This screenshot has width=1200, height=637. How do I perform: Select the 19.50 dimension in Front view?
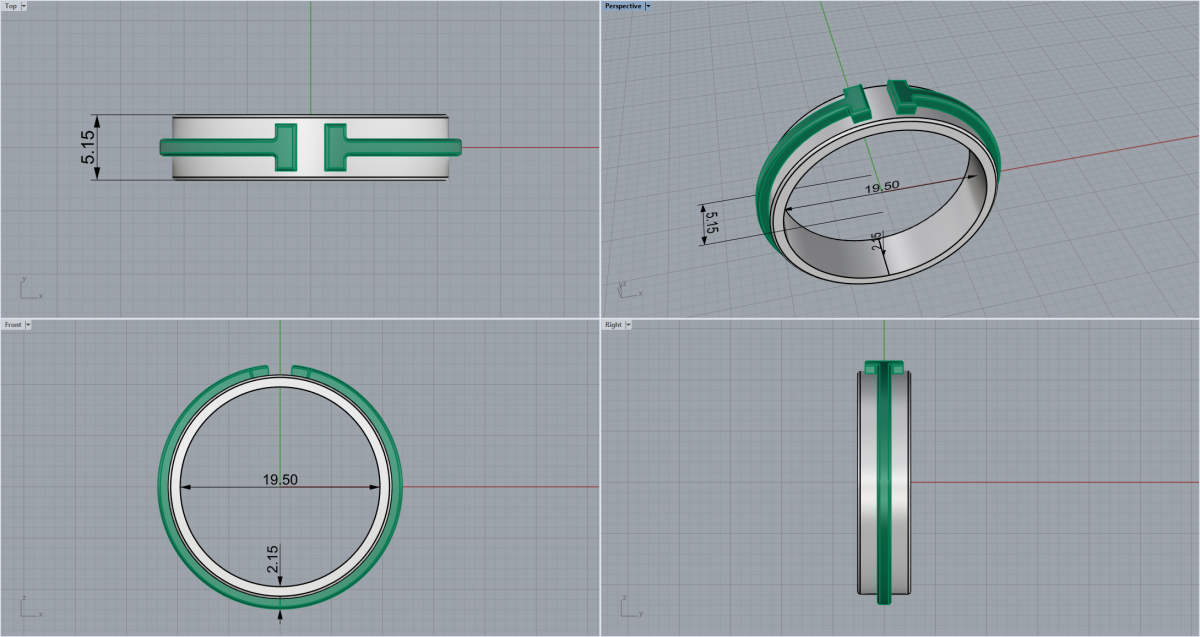(280, 480)
